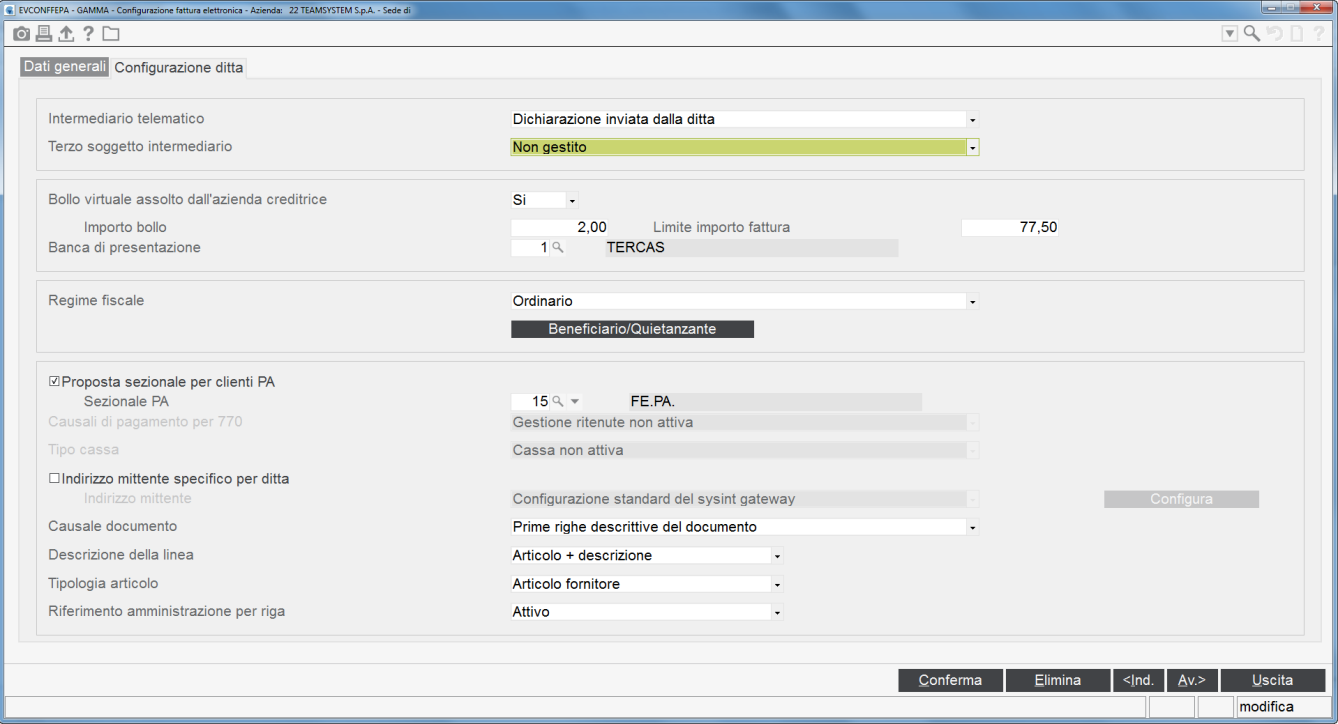Open lookup magnifier next to Sezionale PA value

(x=558, y=401)
